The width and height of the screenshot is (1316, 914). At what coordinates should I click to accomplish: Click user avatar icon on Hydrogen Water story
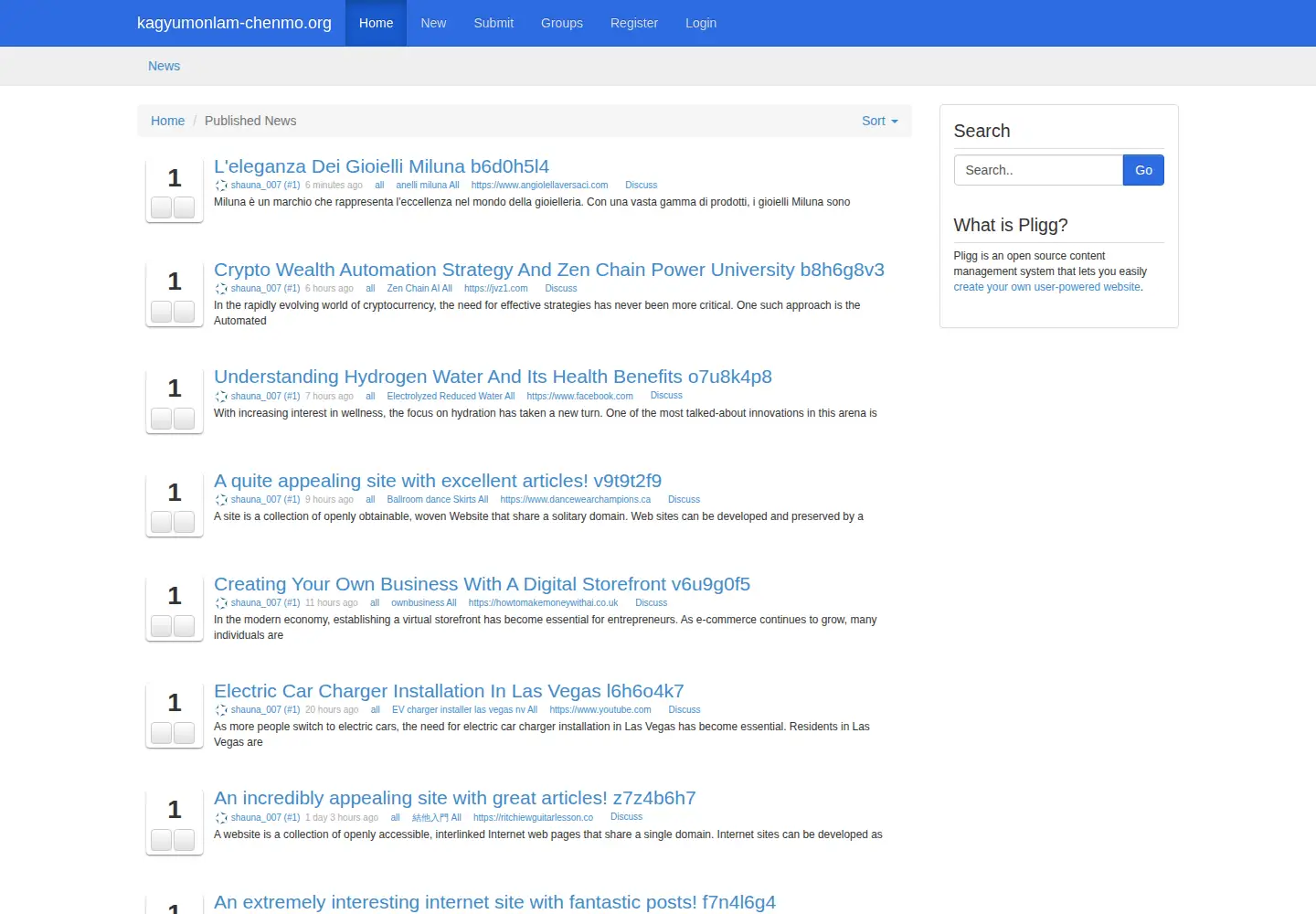point(221,397)
